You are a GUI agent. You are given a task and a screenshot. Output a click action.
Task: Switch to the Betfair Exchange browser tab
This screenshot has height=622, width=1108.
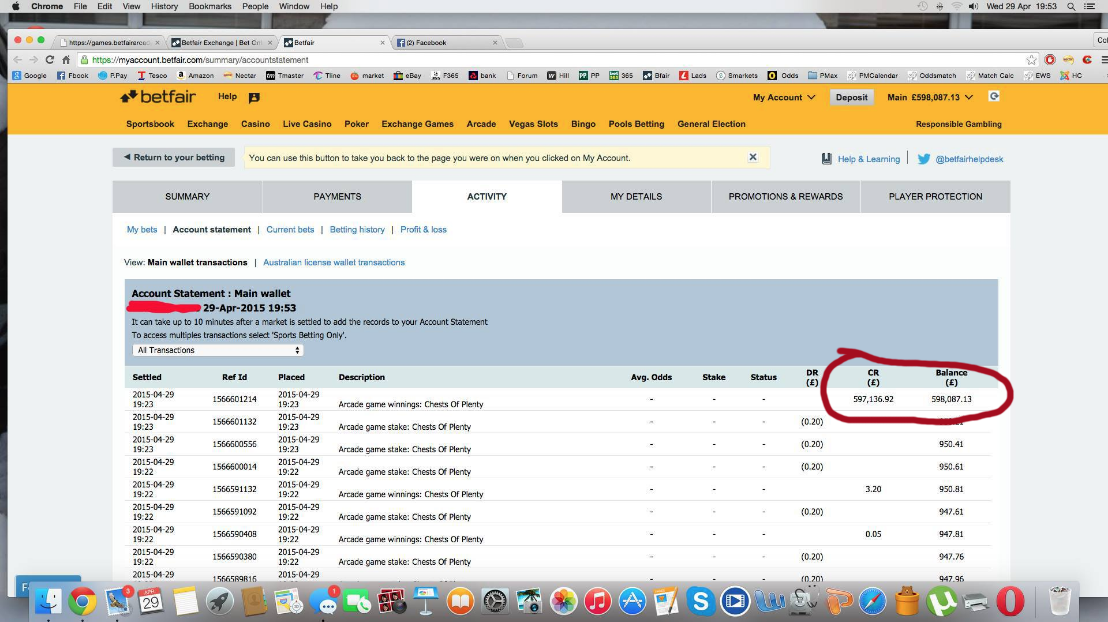point(221,42)
